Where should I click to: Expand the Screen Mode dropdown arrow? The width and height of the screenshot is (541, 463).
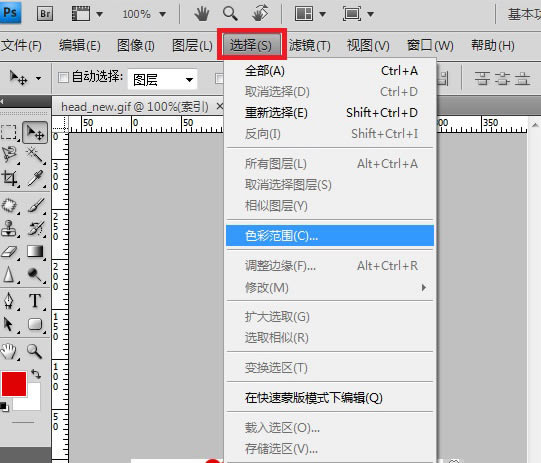coord(370,14)
